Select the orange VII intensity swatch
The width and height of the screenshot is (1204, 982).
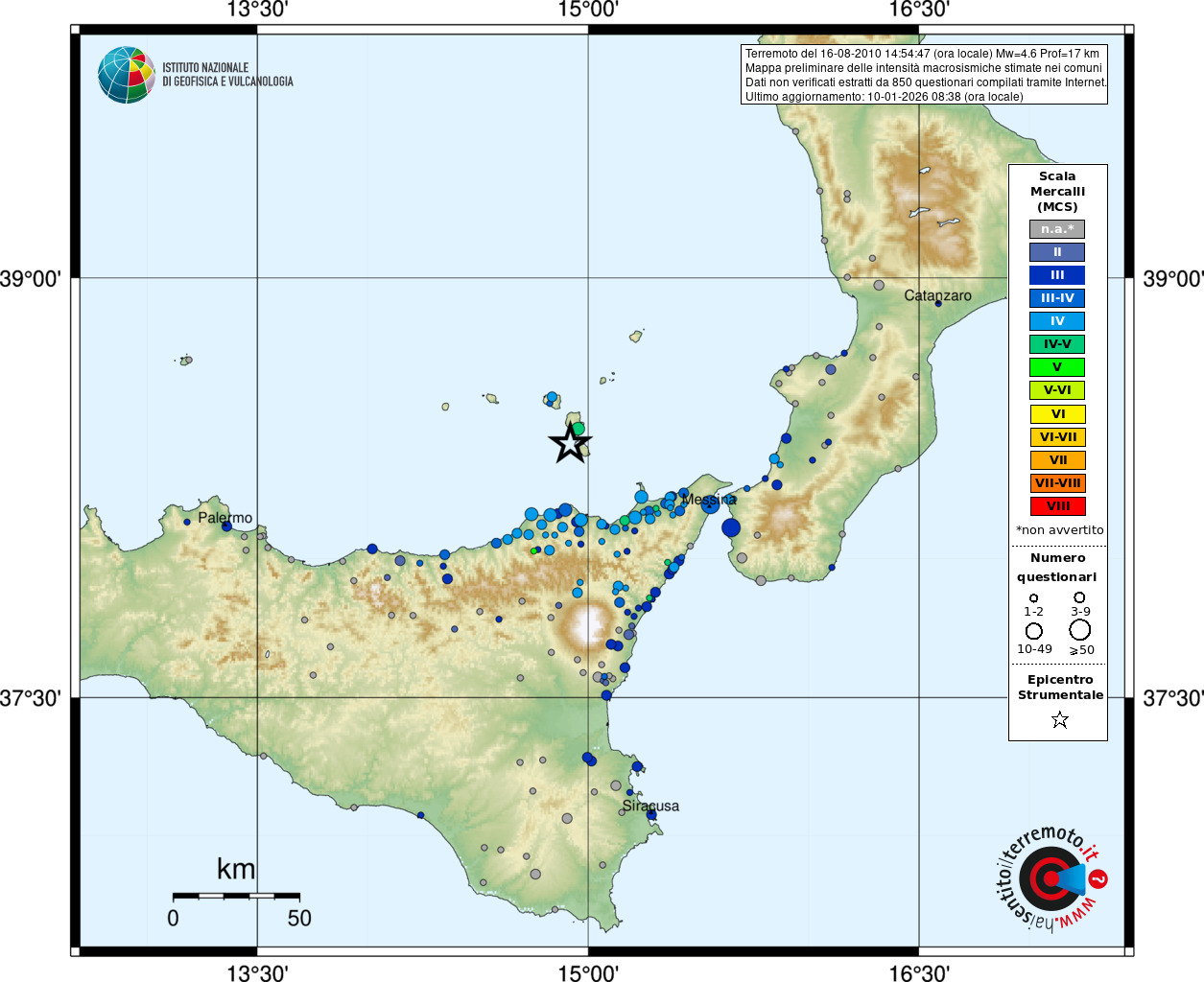pyautogui.click(x=1057, y=460)
